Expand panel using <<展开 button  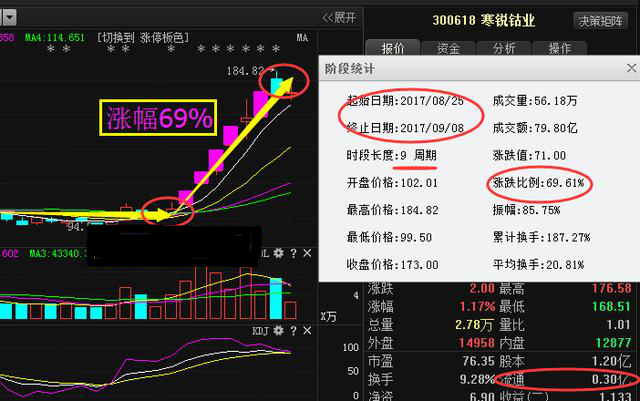point(339,17)
